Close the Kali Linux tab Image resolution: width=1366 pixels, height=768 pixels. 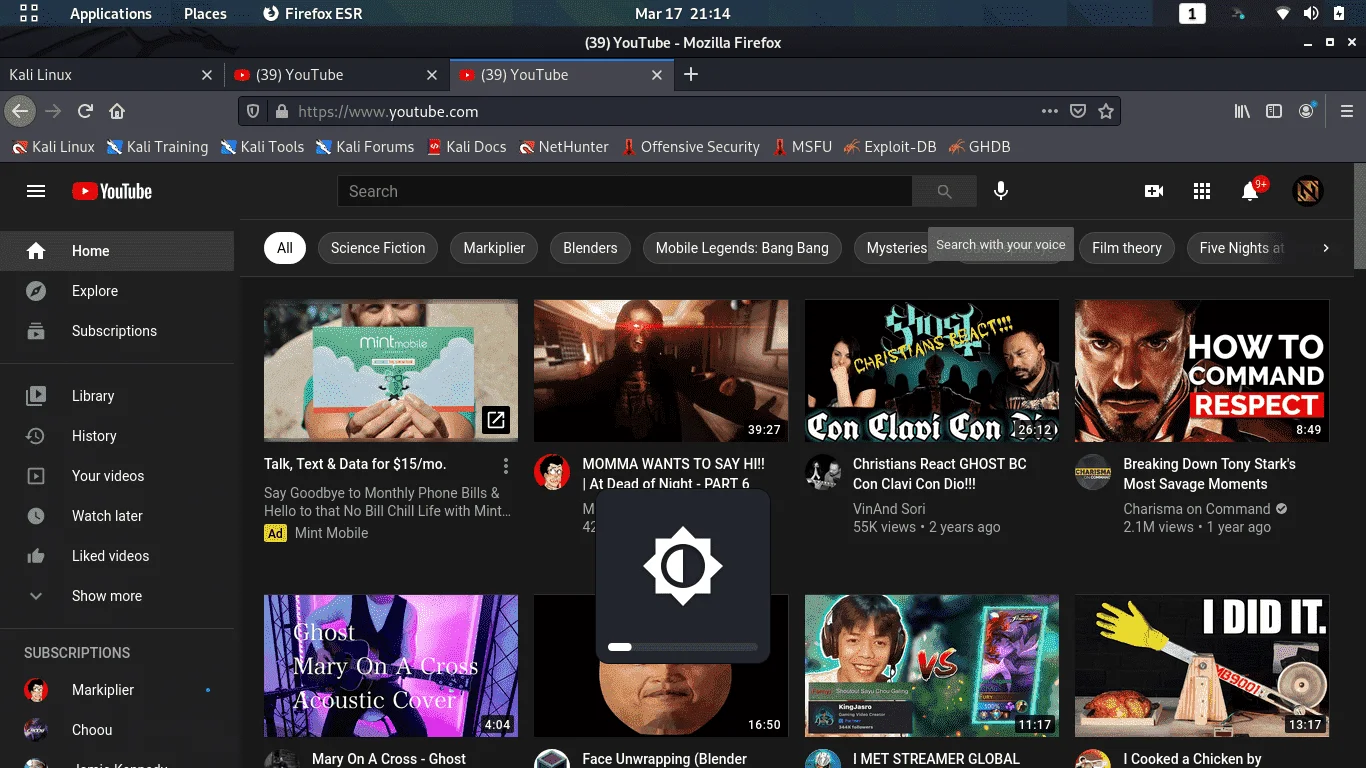[207, 74]
